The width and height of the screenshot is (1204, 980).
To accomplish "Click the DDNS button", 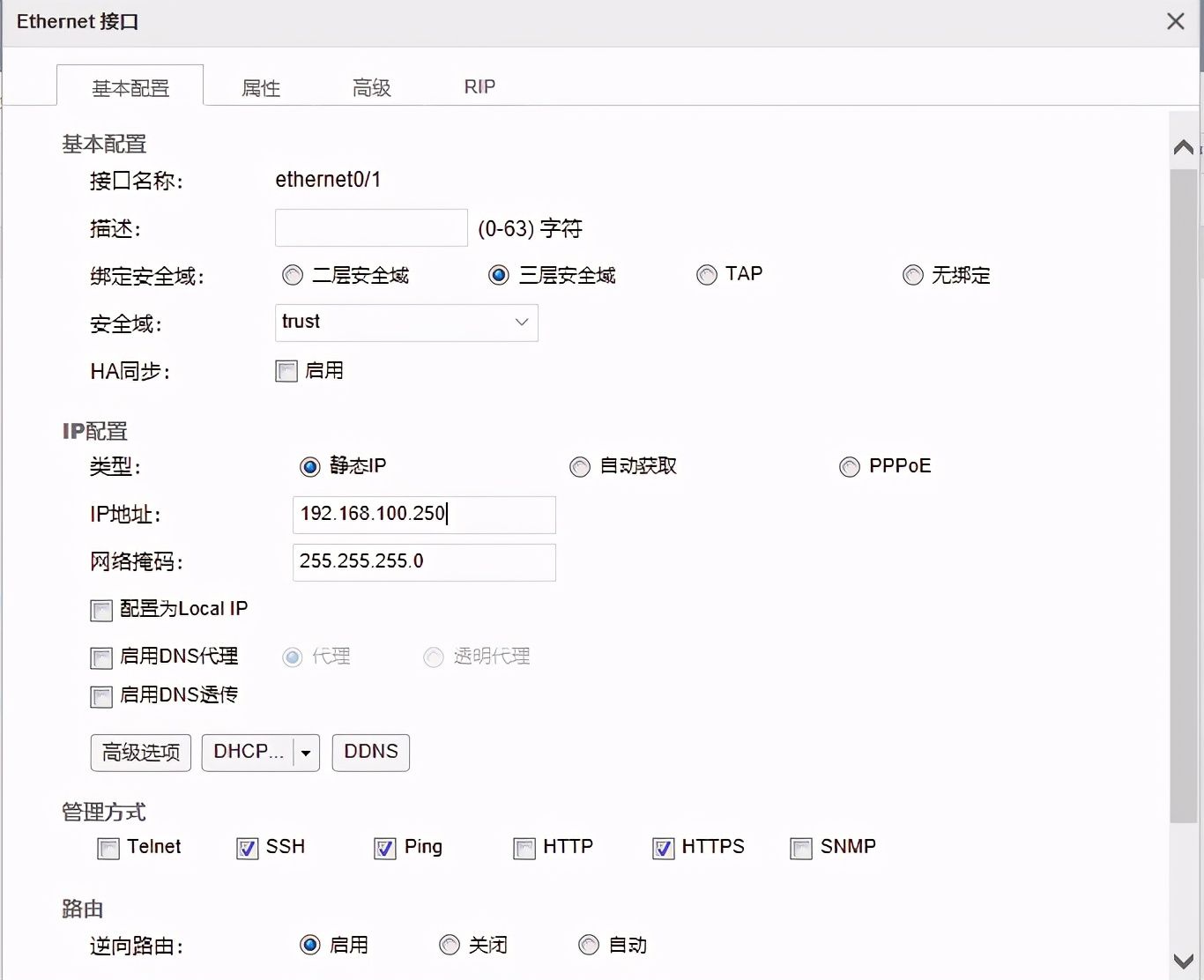I will (x=371, y=753).
